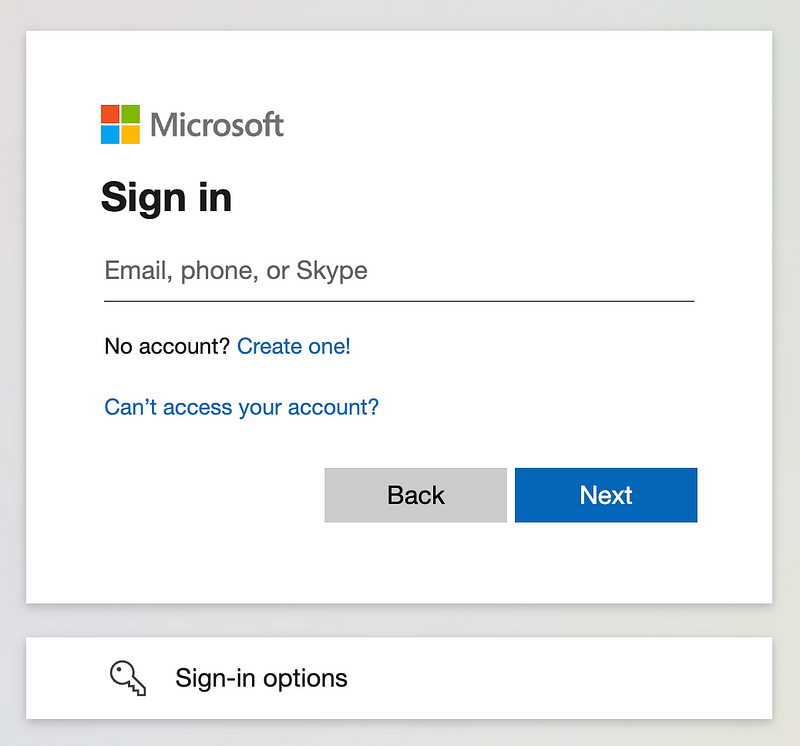Follow "Can't access your account?" link
800x746 pixels.
[241, 407]
